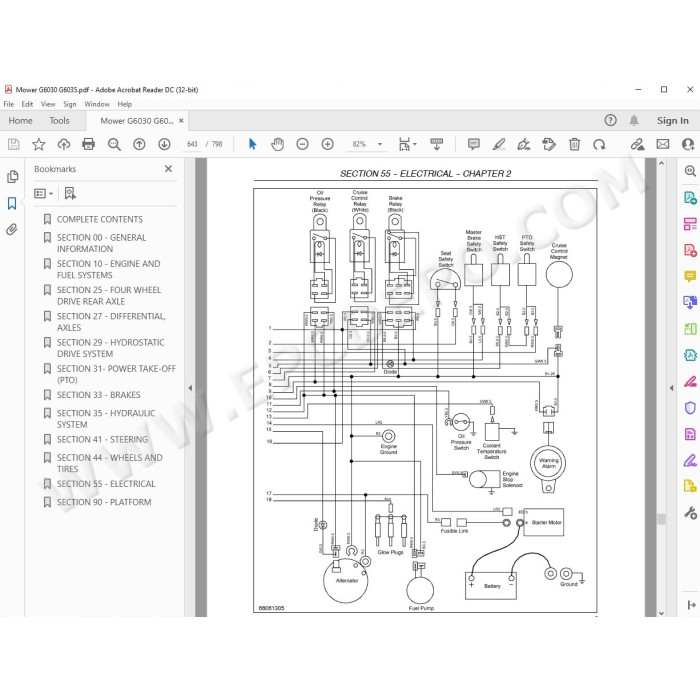Select the SECTION 33 - BRAKES bookmark

99,395
